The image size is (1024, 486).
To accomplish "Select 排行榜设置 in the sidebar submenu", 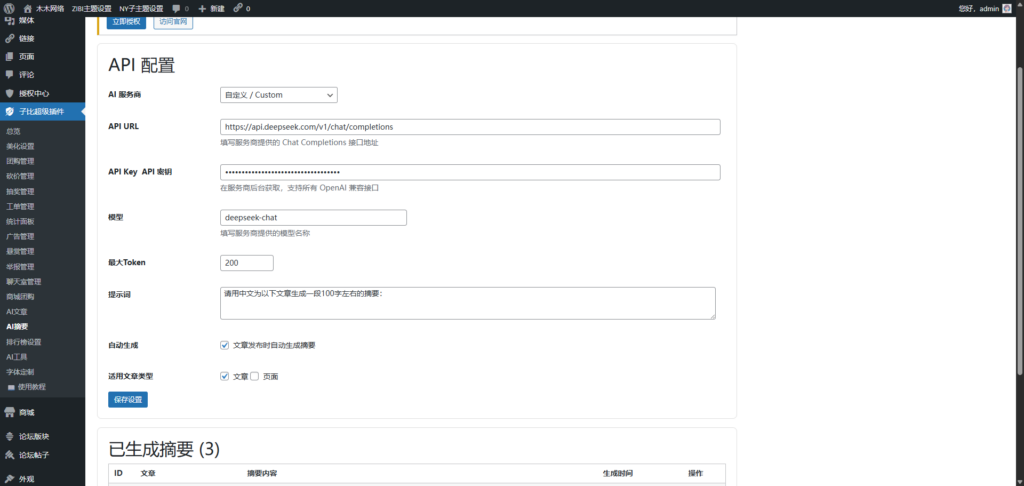I will click(23, 341).
